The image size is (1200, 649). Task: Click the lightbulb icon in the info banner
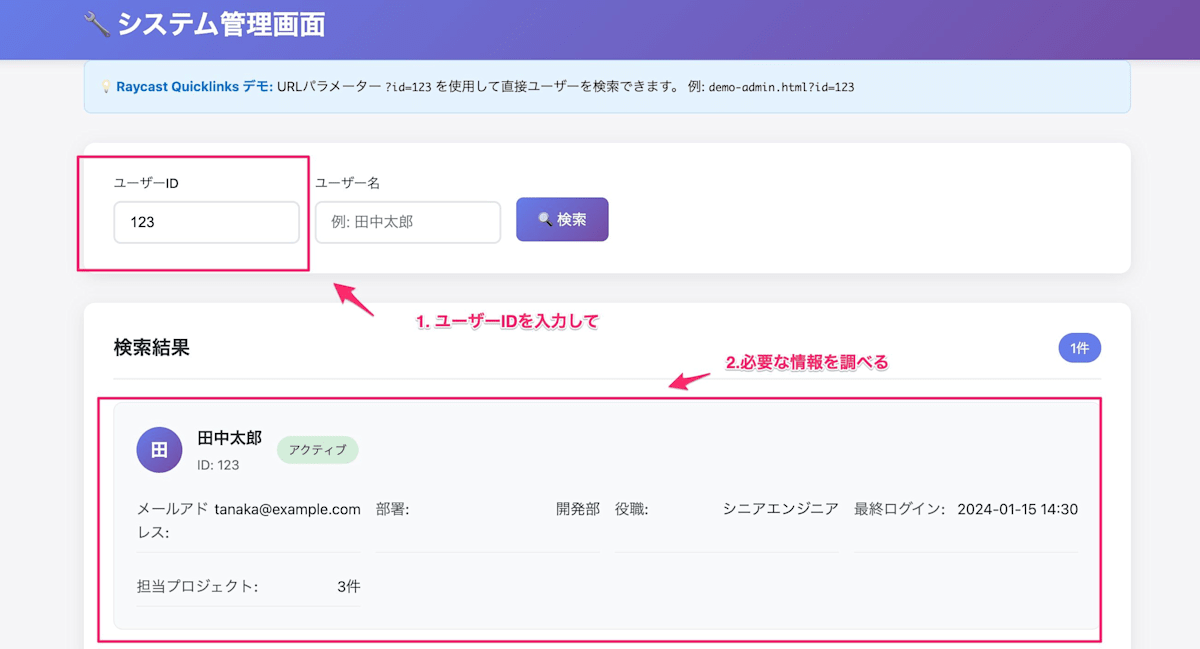[x=106, y=87]
